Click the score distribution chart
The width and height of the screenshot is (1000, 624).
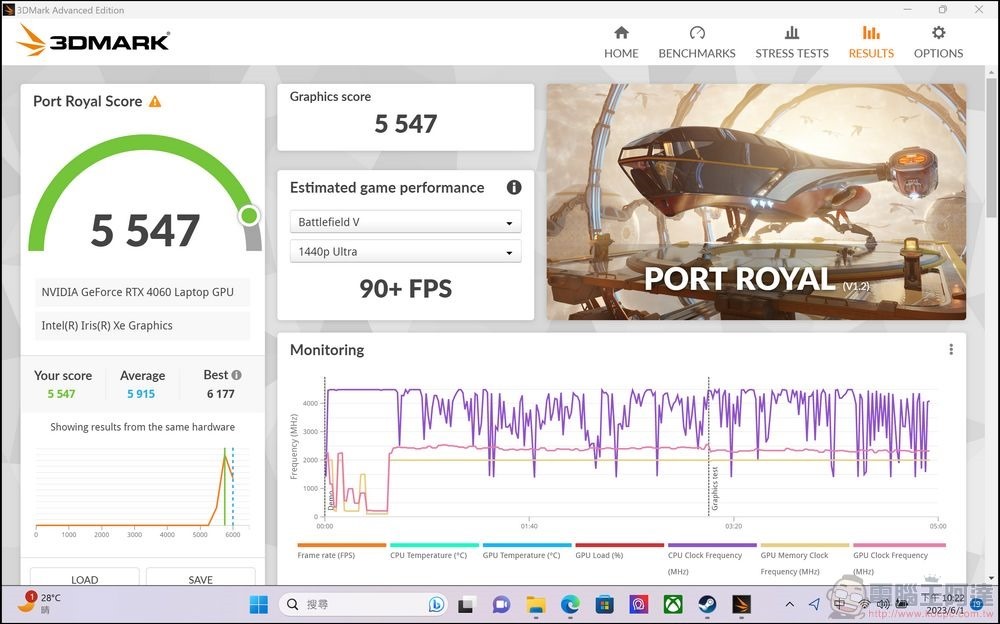pyautogui.click(x=142, y=491)
